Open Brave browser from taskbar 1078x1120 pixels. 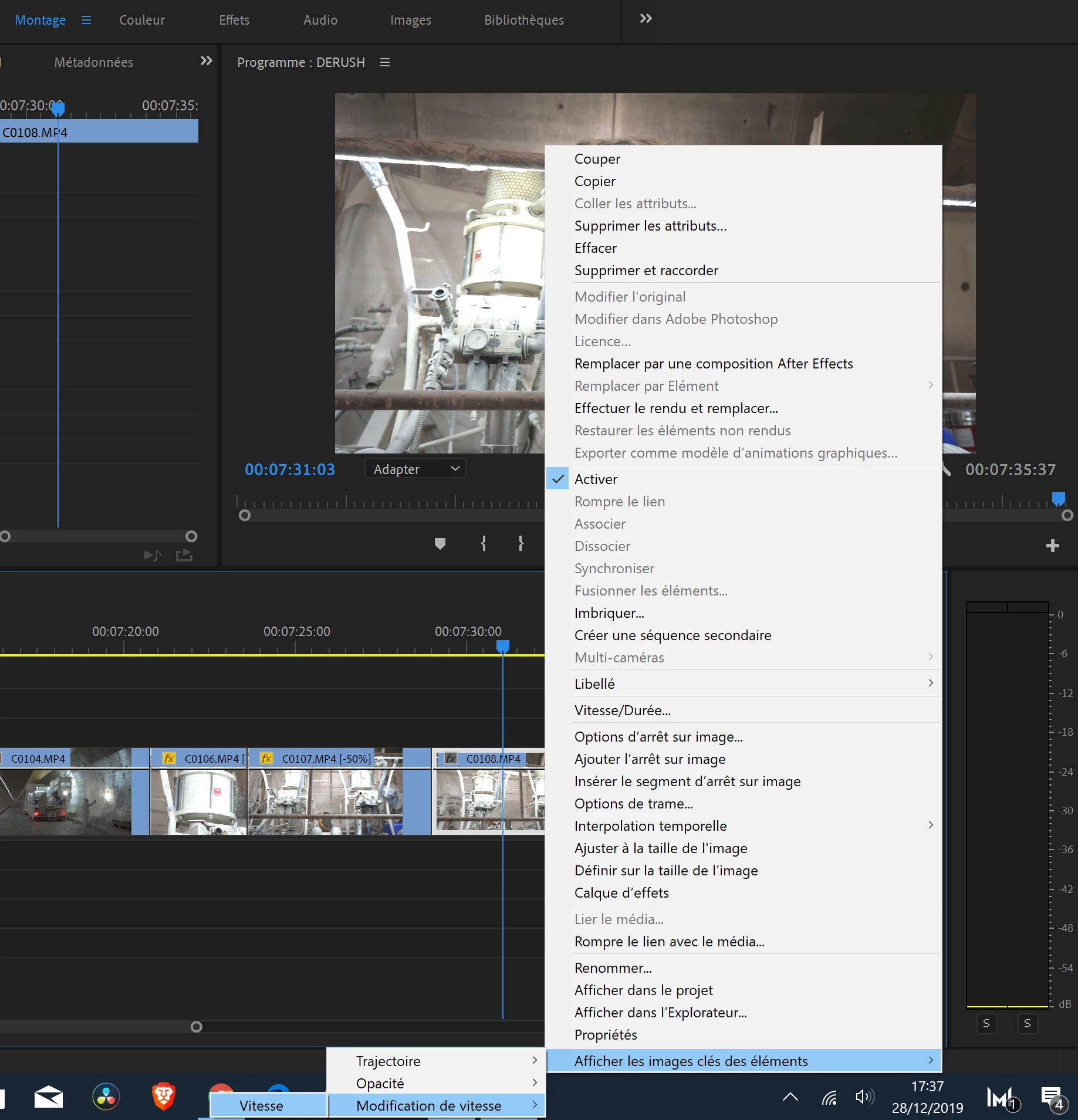click(164, 1096)
